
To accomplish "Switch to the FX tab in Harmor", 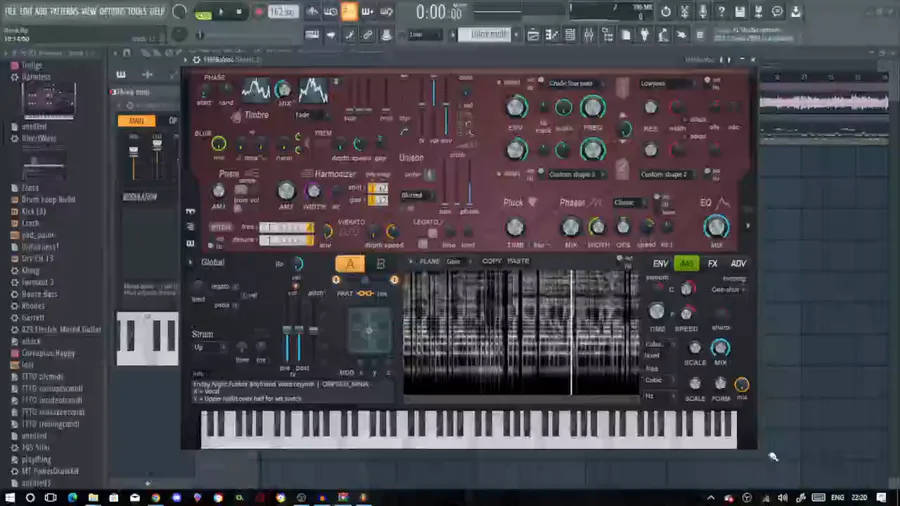I will point(712,263).
